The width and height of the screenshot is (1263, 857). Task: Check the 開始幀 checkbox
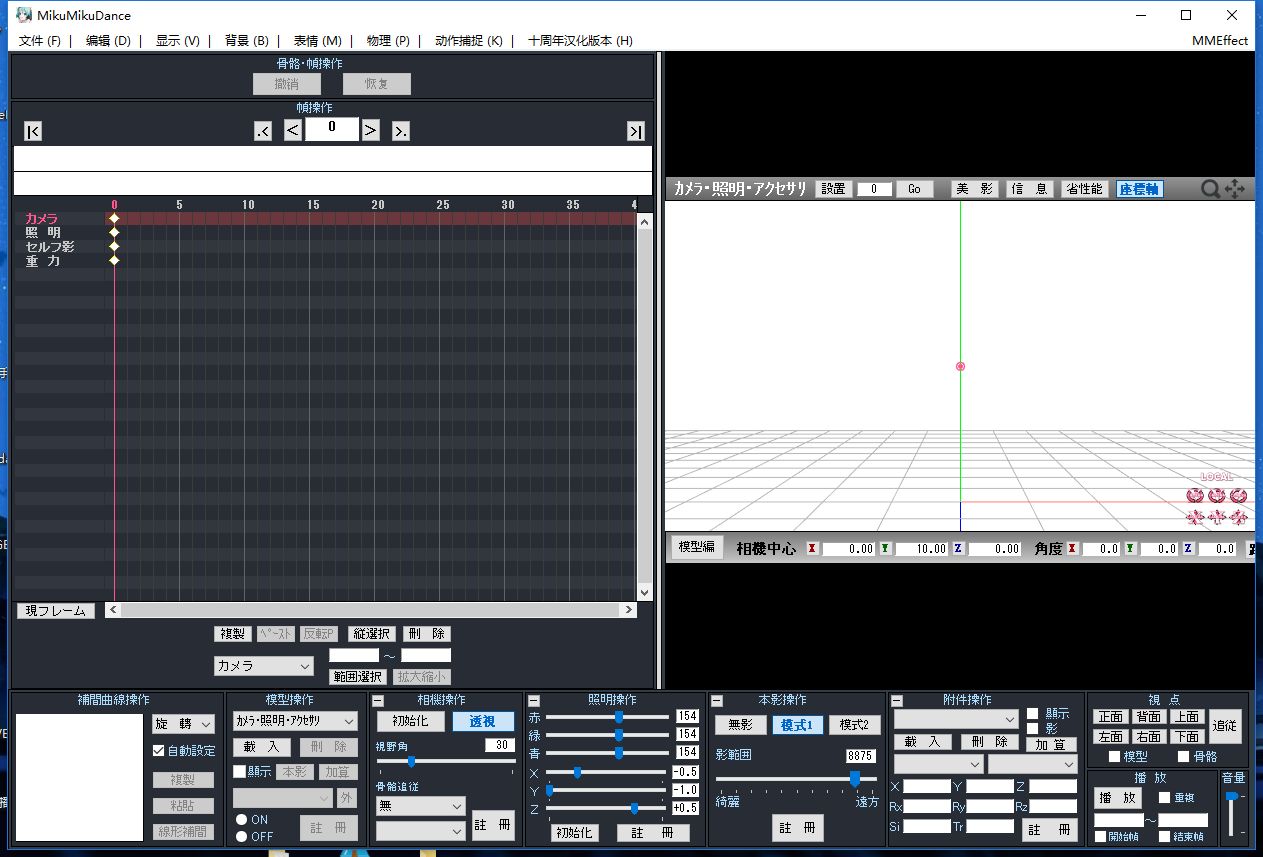[x=1100, y=836]
